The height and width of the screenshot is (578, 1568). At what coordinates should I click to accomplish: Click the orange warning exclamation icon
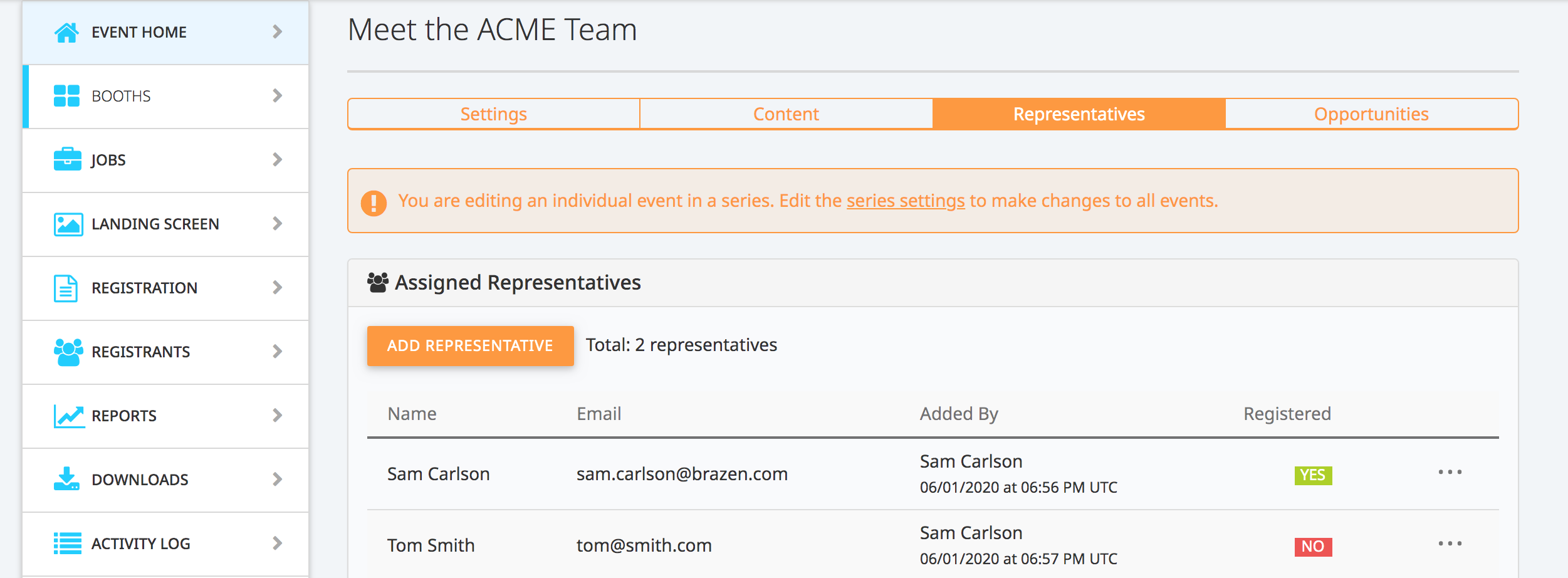click(374, 202)
